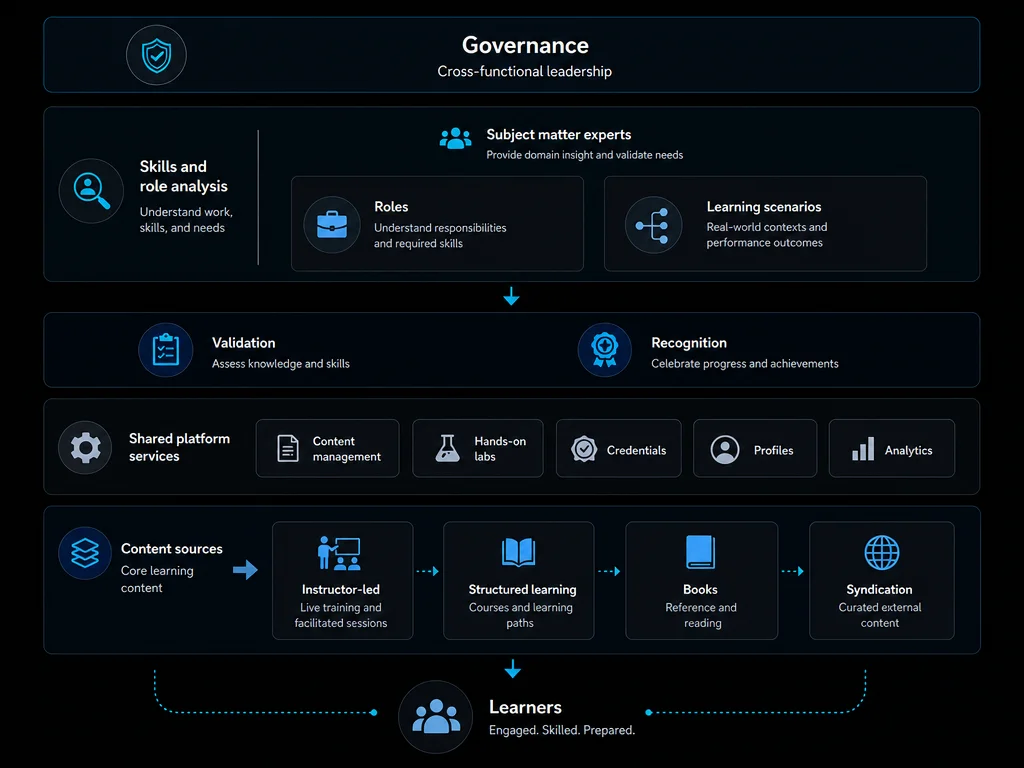Click the Books closed book icon
Viewport: 1024px width, 768px height.
(701, 552)
